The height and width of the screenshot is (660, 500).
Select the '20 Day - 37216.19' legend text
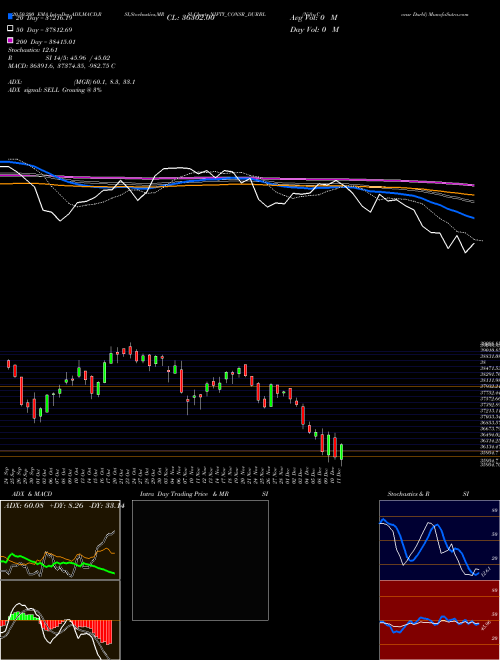[x=44, y=18]
